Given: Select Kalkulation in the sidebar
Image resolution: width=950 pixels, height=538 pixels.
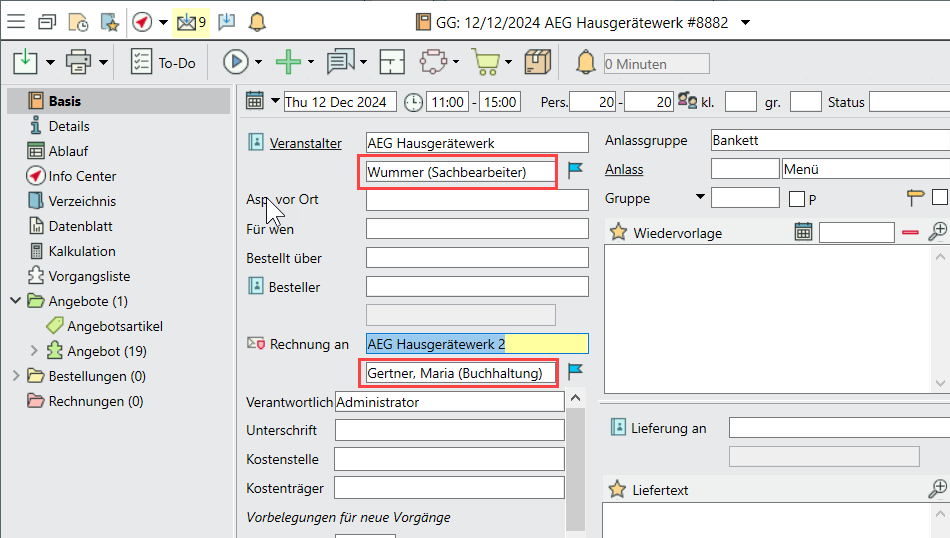Looking at the screenshot, I should click(x=82, y=251).
